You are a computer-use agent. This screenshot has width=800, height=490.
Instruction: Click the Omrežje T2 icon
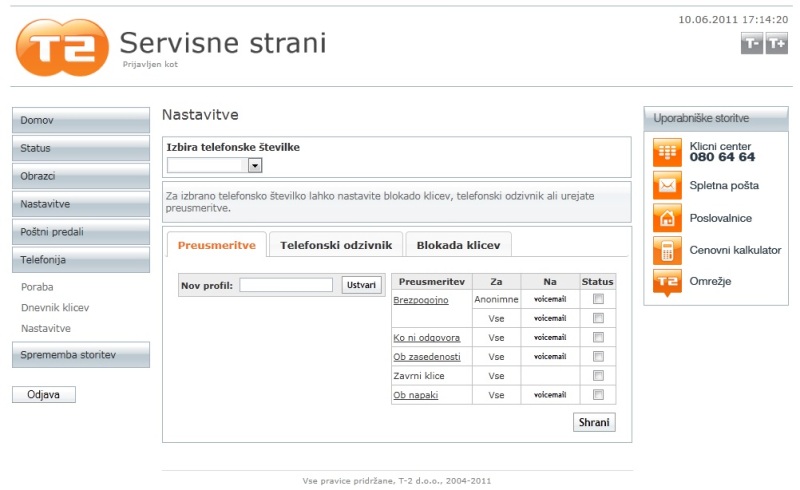667,282
